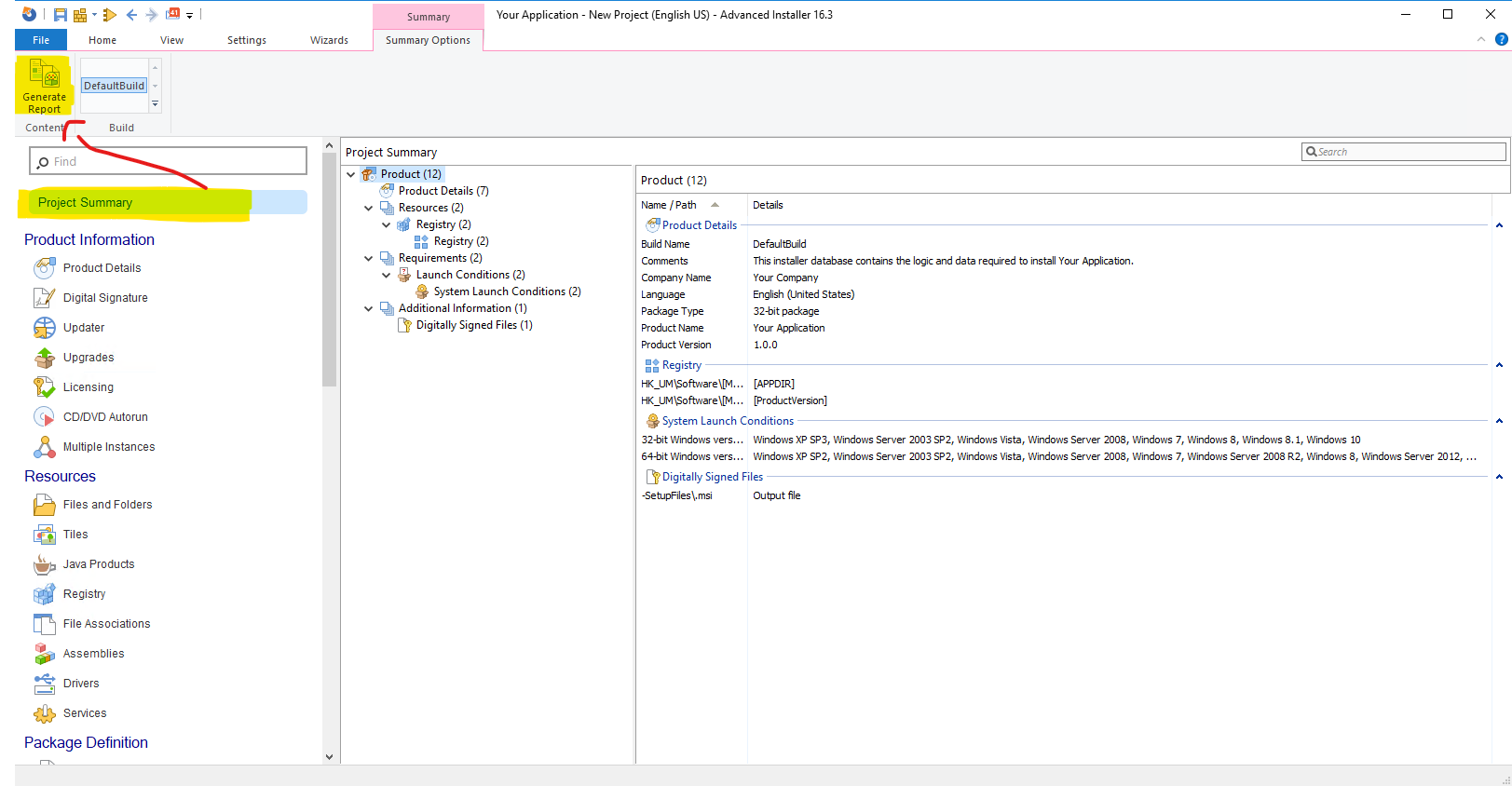Open the Drivers page in sidebar
This screenshot has width=1512, height=786.
[x=81, y=684]
